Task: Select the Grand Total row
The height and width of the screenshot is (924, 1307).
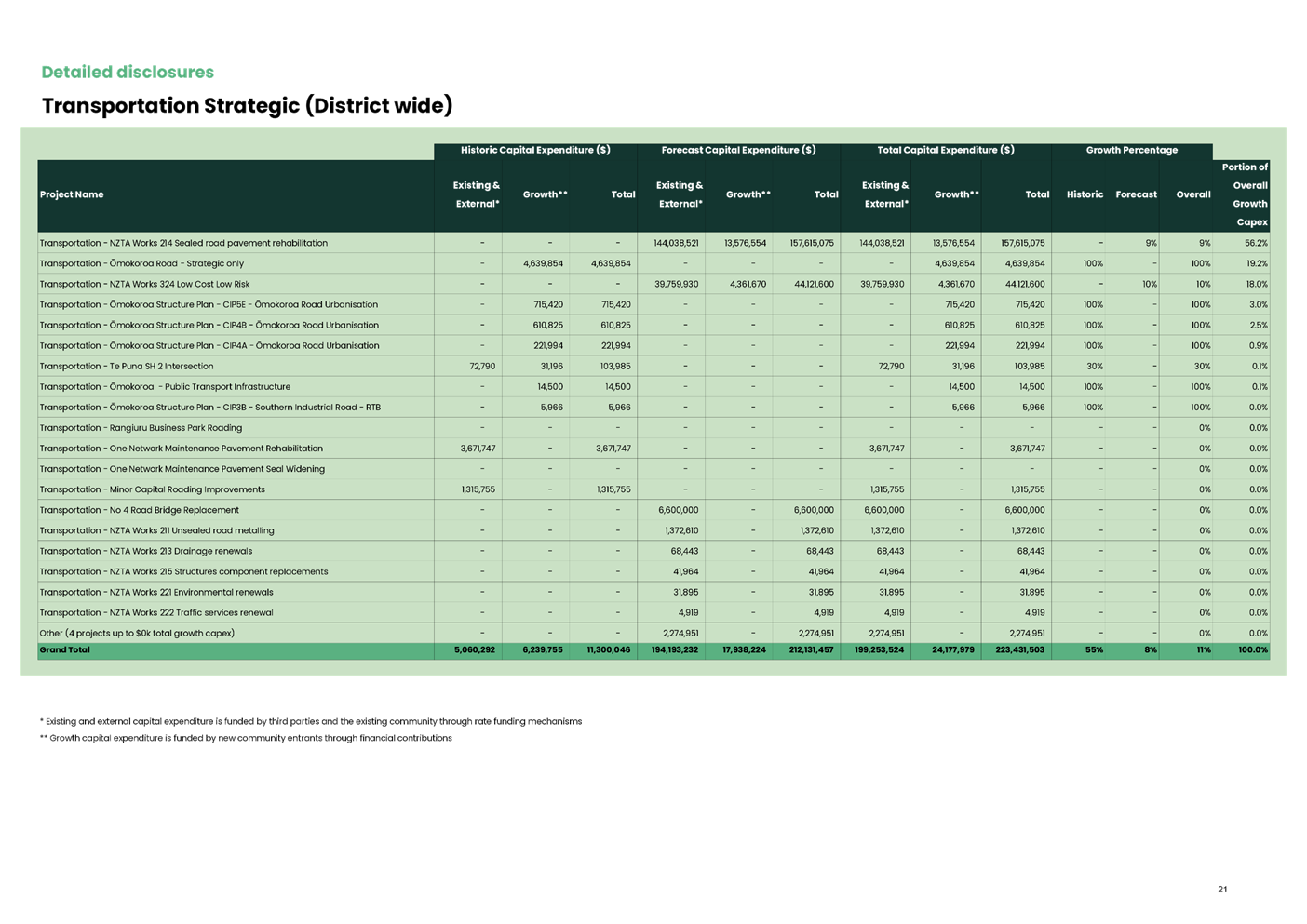Action: (x=63, y=649)
